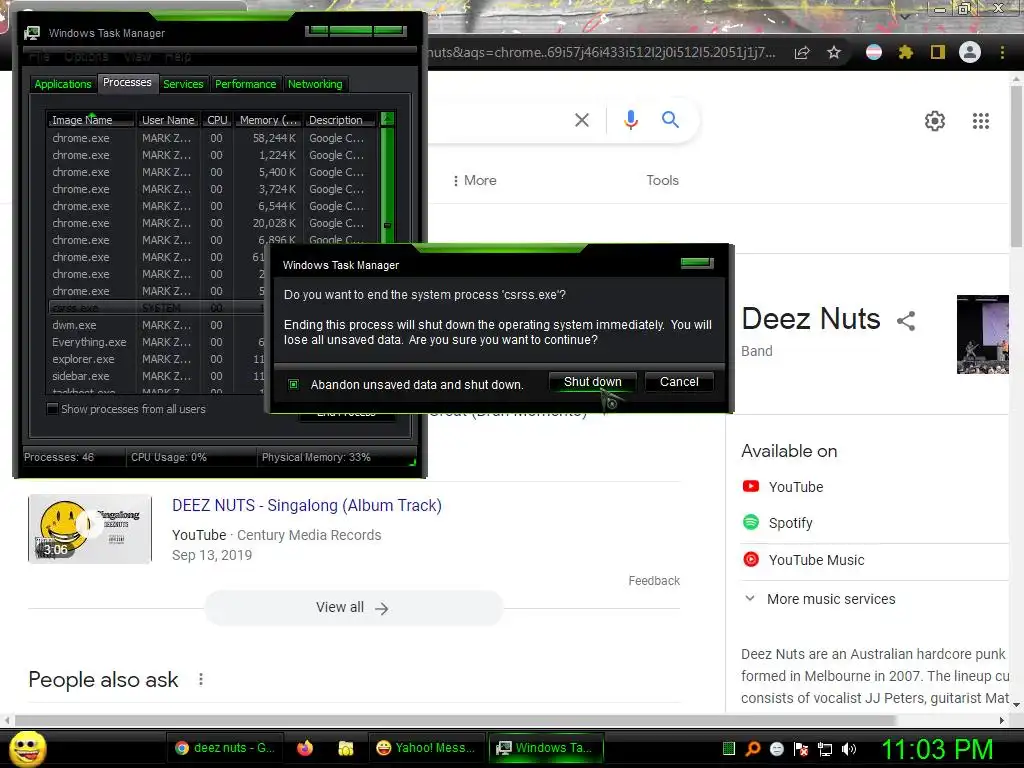Open the folder icon on the taskbar

coord(345,748)
